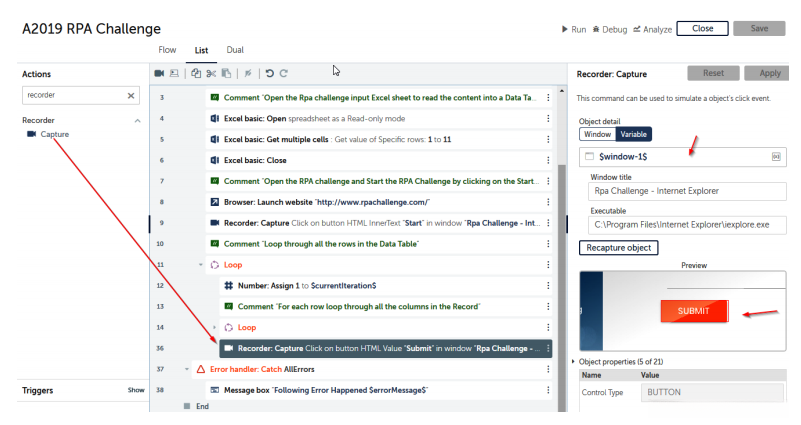
Task: Click the Copy toolbar icon
Action: (x=196, y=73)
